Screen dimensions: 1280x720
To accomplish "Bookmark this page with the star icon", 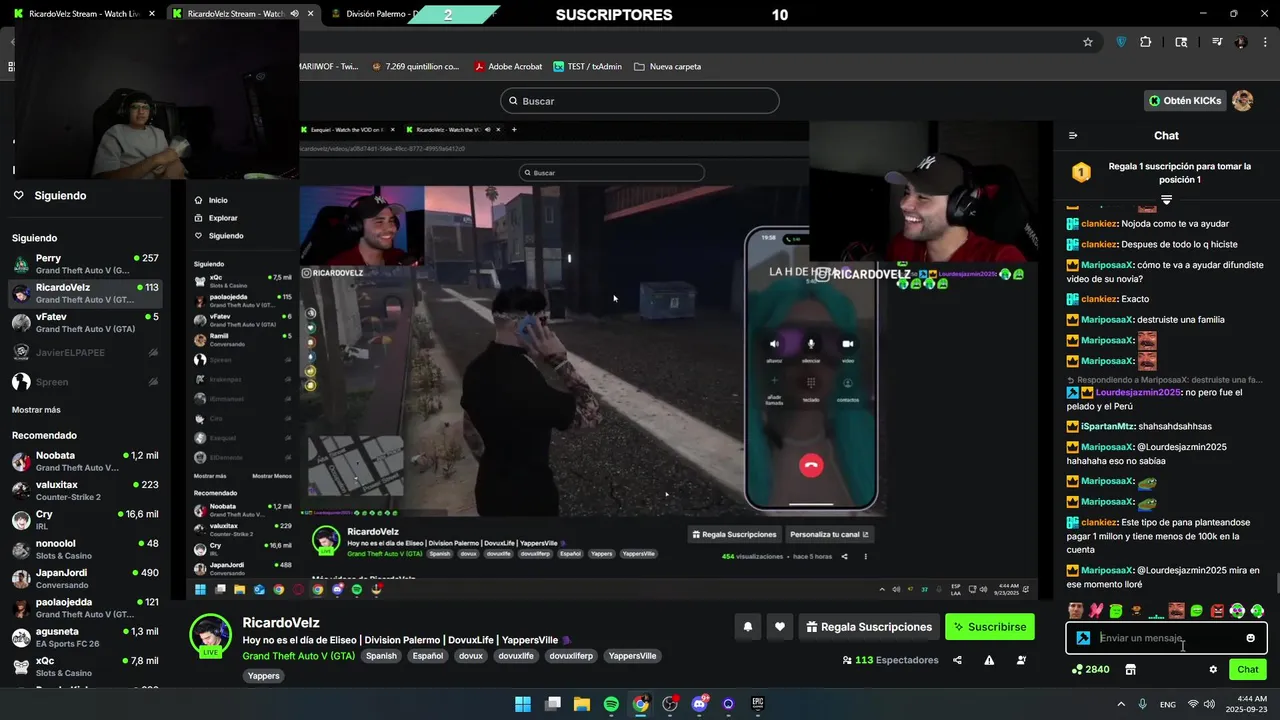I will [1088, 42].
